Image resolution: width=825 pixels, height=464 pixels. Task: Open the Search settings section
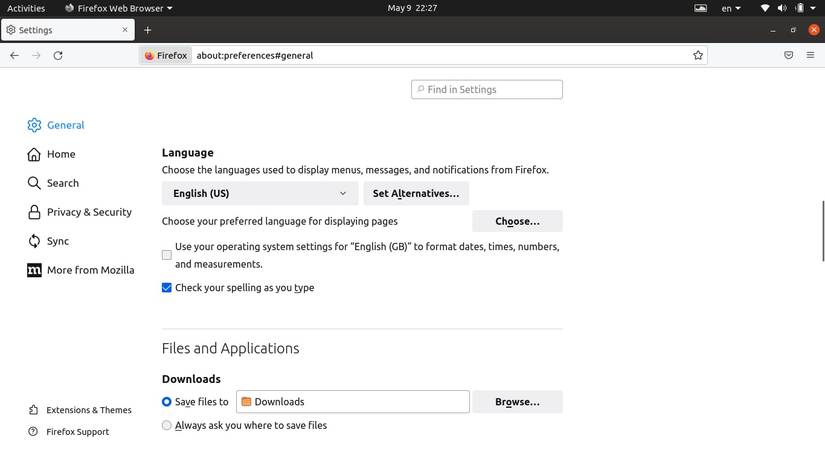(x=63, y=183)
